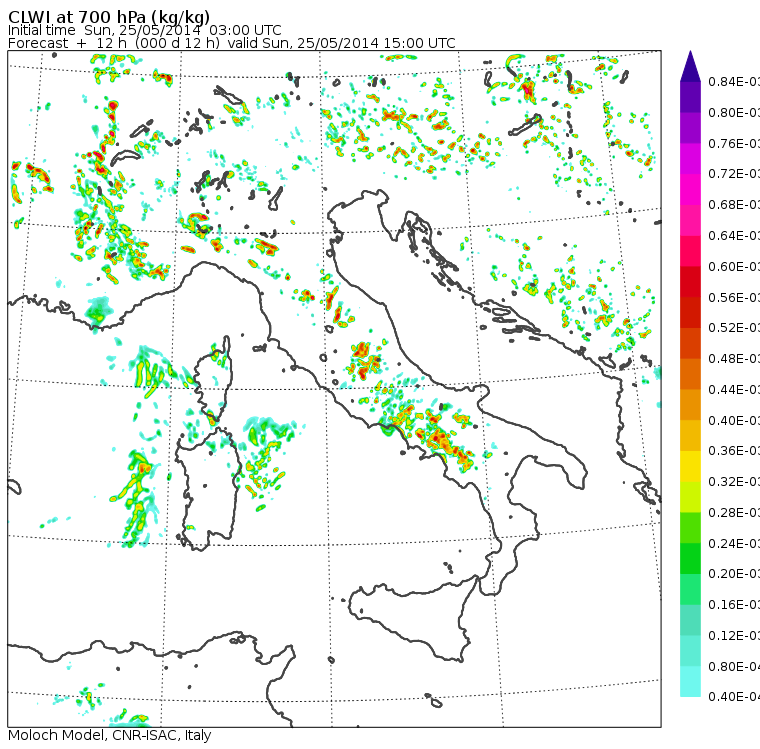The width and height of the screenshot is (760, 749).
Task: Pick the magenta swatch between 0.72E and 0.76E
Action: click(690, 159)
